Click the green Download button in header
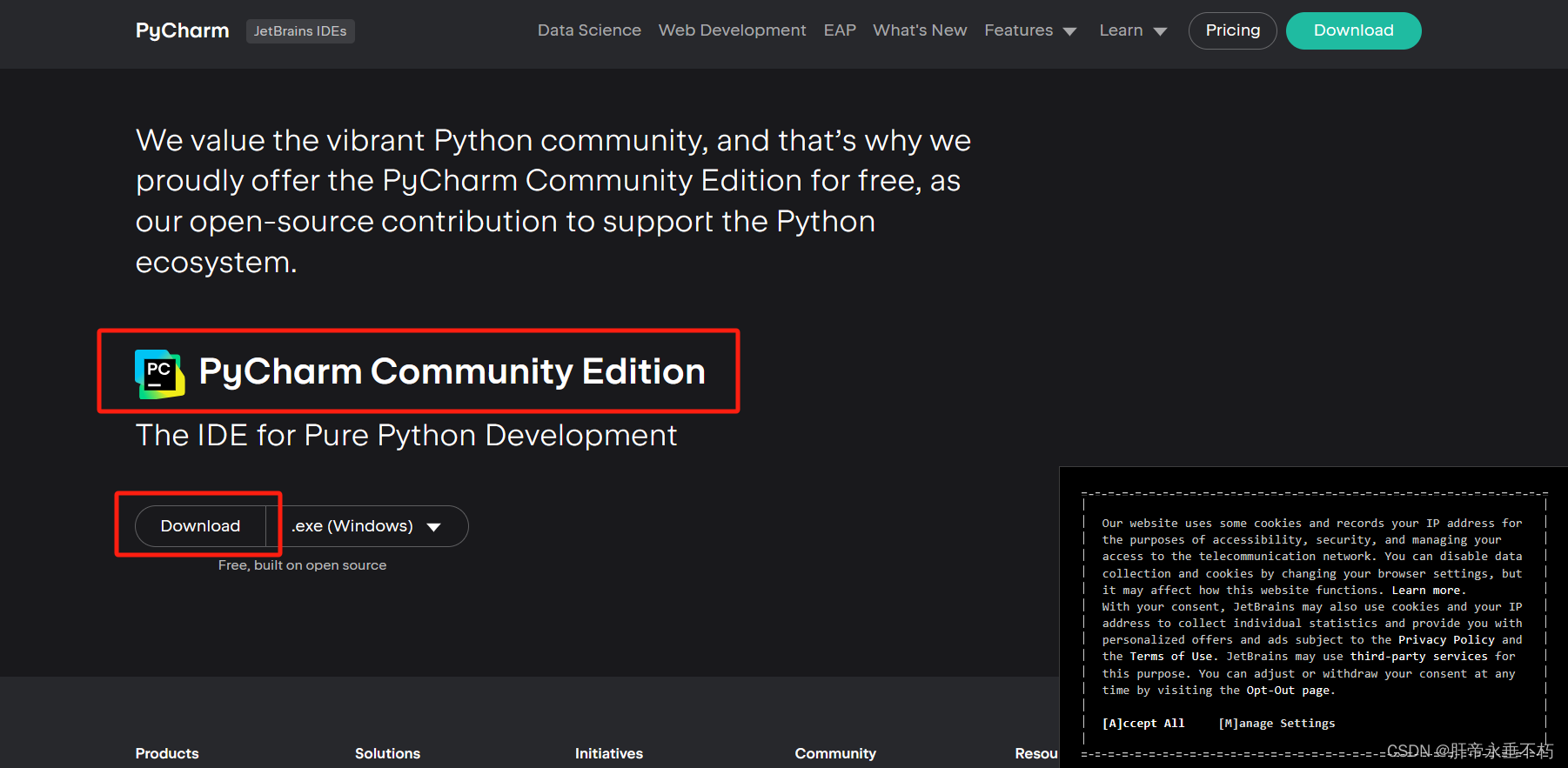 pyautogui.click(x=1353, y=30)
